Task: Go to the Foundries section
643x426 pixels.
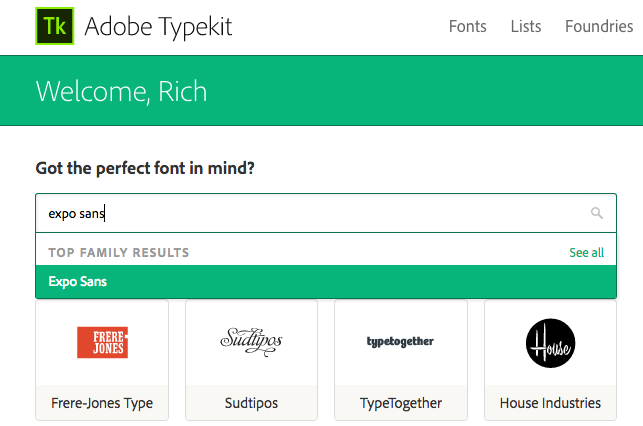Action: point(598,27)
